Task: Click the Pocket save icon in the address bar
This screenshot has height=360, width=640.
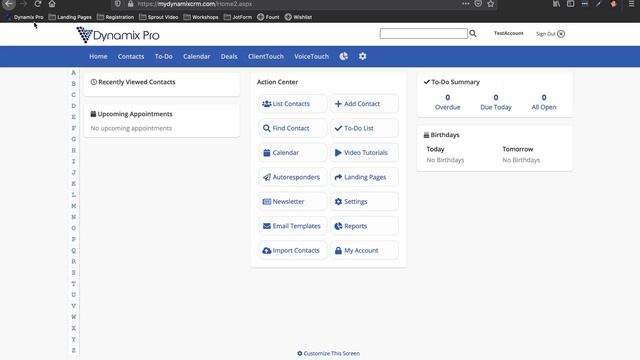Action: [478, 4]
